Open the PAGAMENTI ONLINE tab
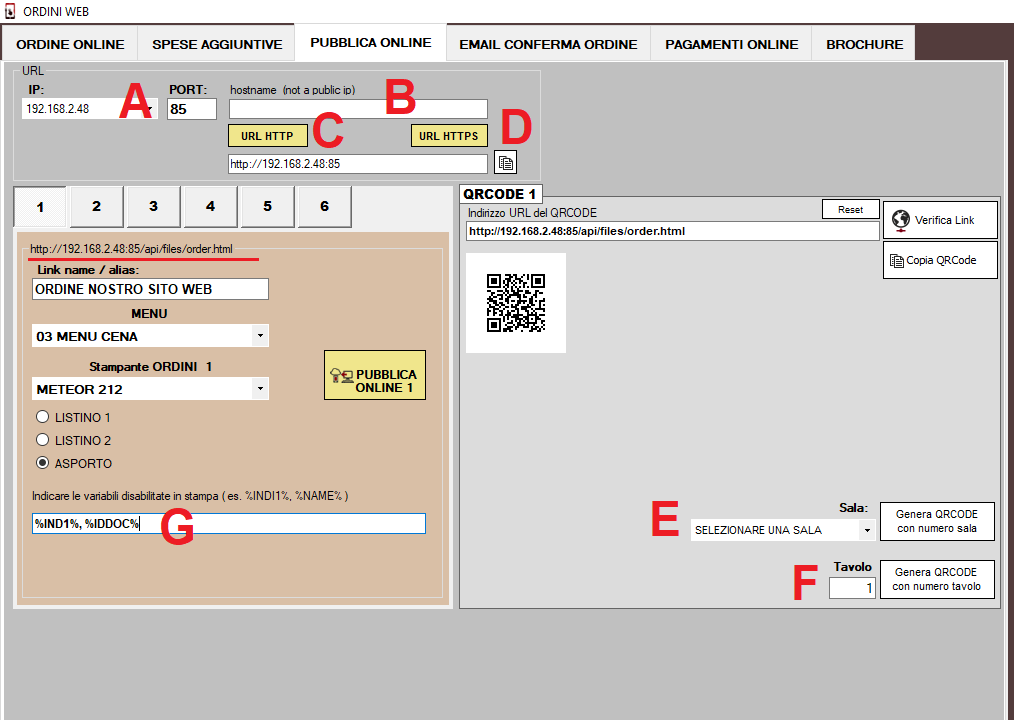This screenshot has width=1014, height=720. 731,44
